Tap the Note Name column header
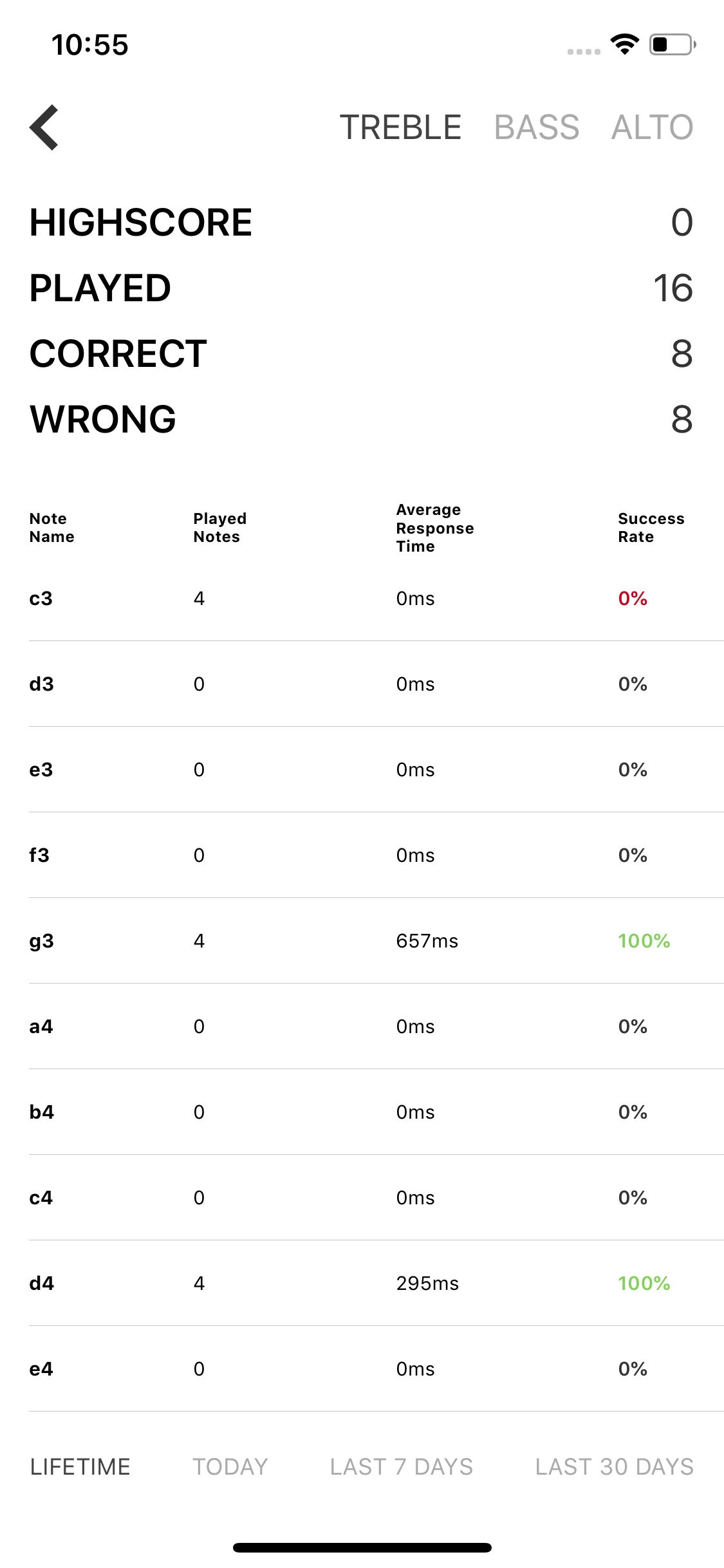 (x=52, y=528)
